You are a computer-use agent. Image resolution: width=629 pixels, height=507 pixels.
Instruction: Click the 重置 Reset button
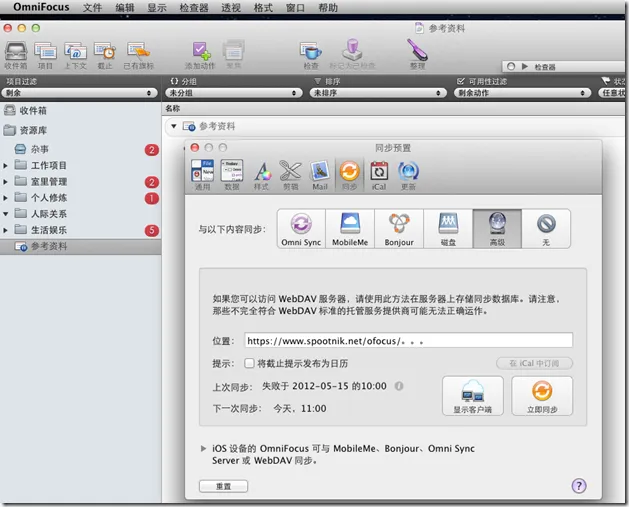(x=223, y=486)
